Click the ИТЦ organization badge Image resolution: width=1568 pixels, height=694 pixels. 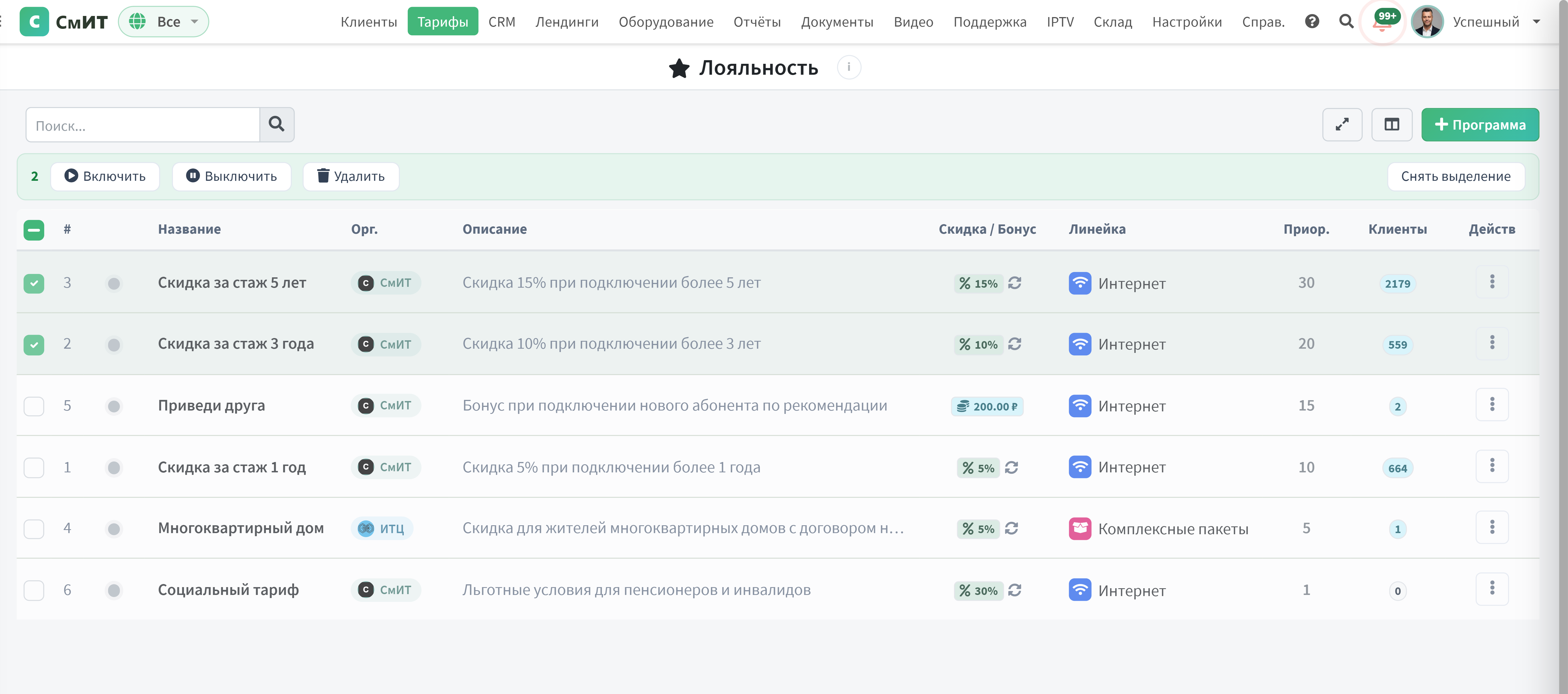[382, 529]
